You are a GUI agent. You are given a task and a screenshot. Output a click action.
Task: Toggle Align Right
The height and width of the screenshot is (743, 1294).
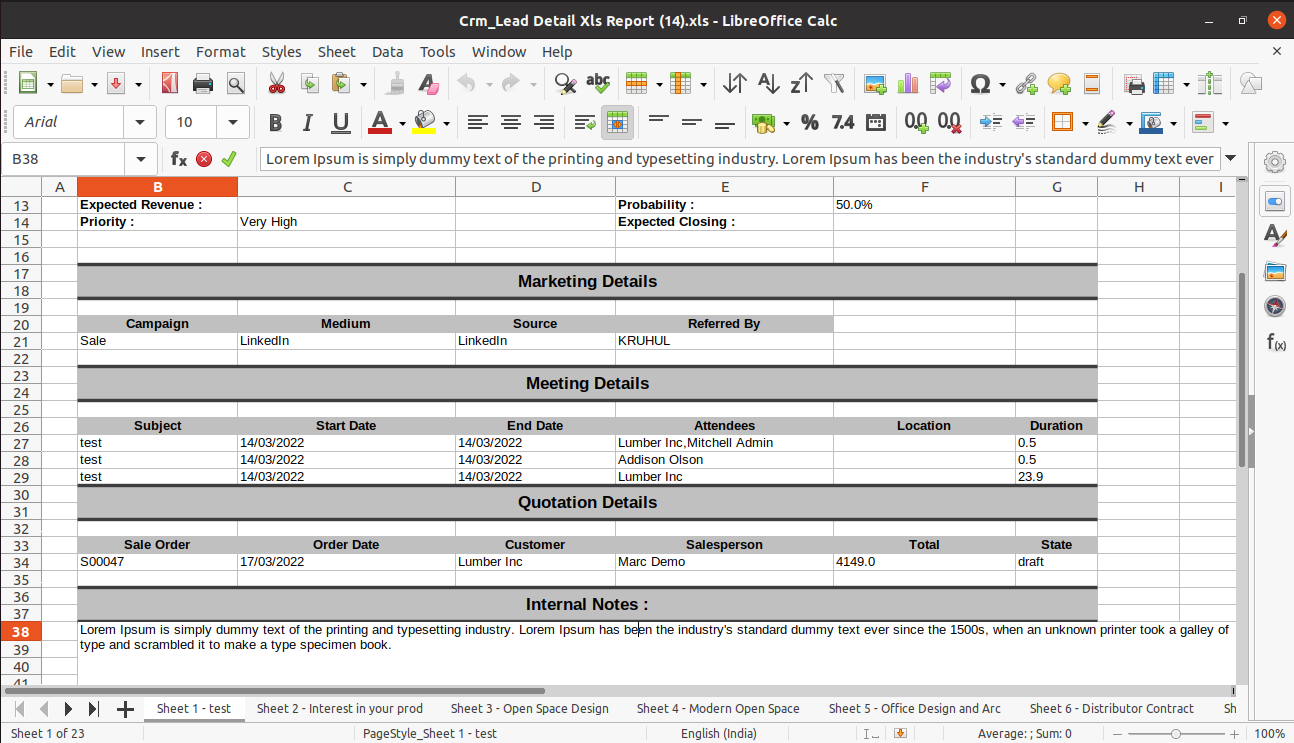click(x=544, y=122)
